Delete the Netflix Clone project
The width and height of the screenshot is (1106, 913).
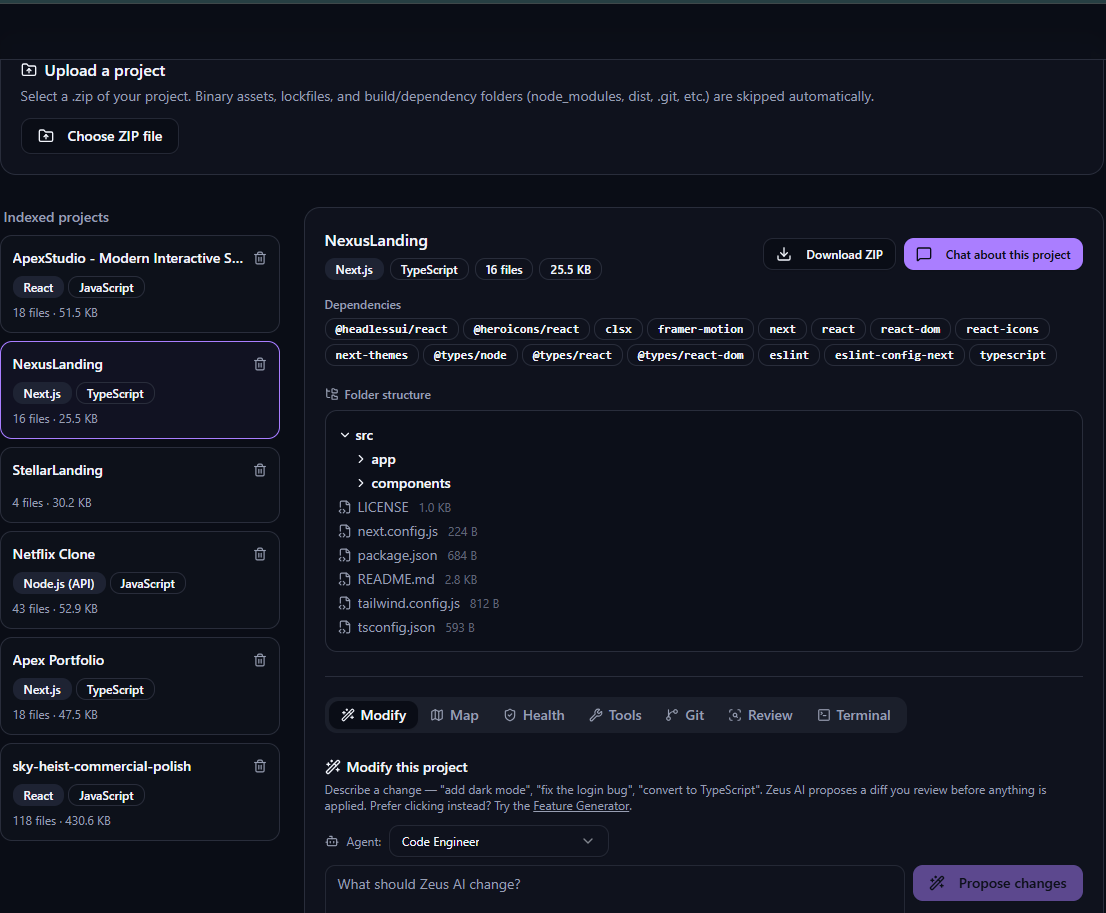(x=260, y=554)
